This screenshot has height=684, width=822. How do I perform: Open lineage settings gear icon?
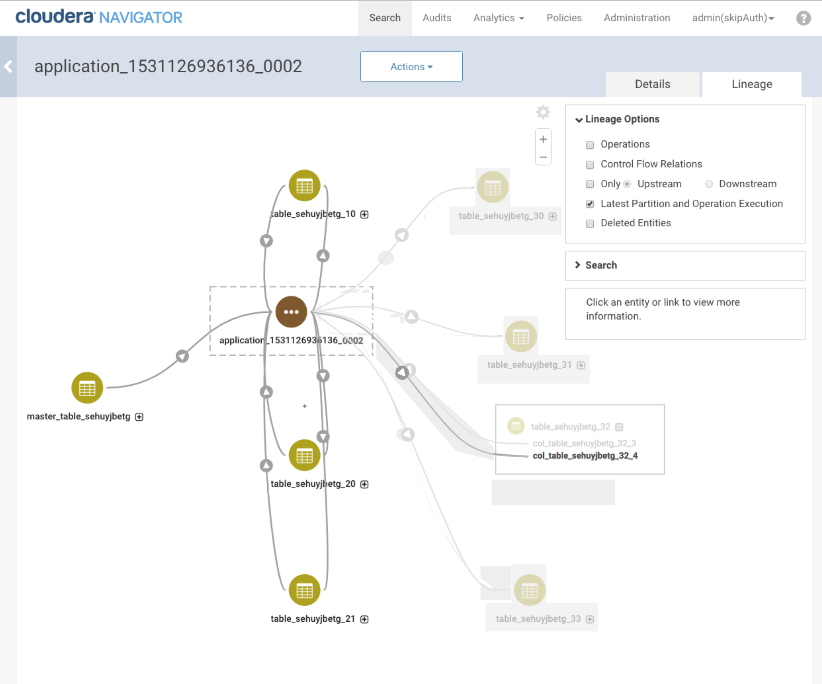(543, 112)
